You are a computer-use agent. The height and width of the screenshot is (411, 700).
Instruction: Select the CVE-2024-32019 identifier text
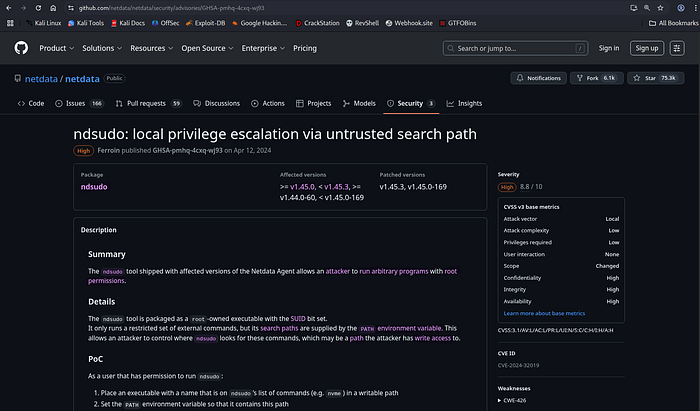click(518, 365)
